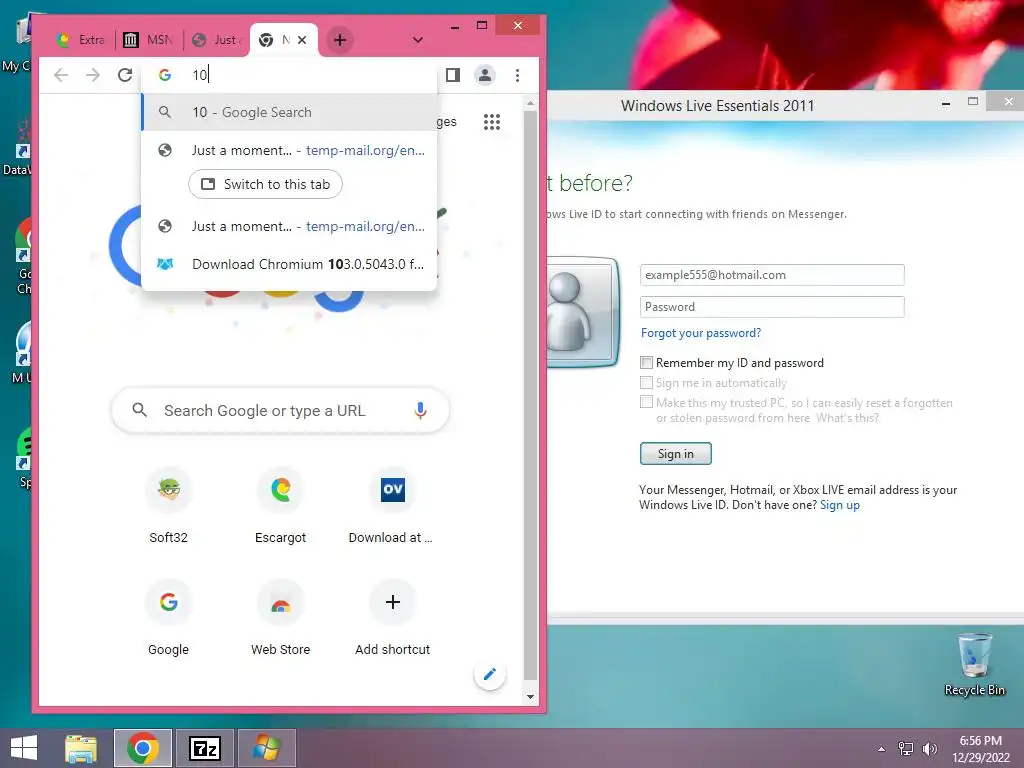Select first temp-mail.org suggestion

click(289, 150)
